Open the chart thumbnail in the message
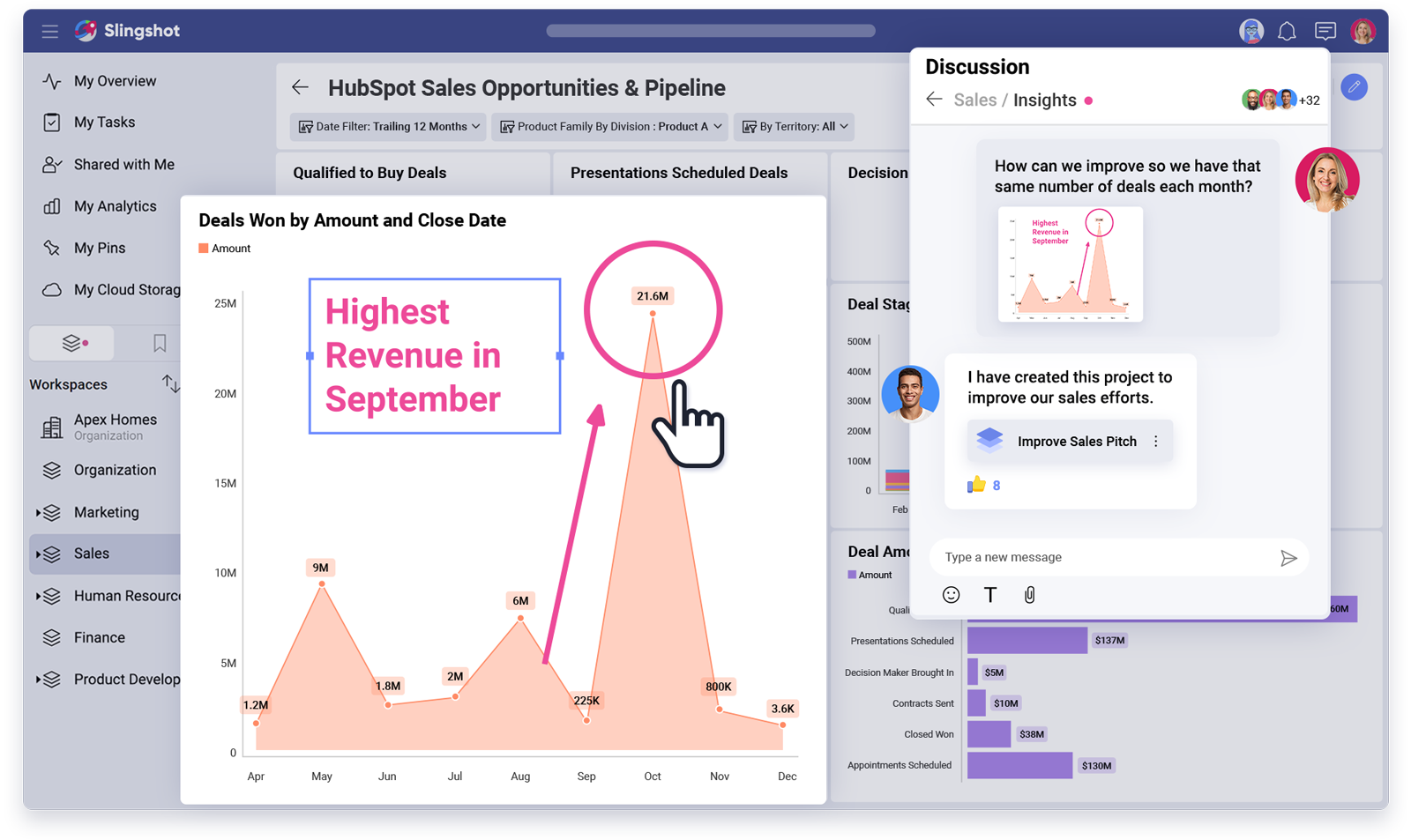Image resolution: width=1411 pixels, height=840 pixels. tap(1070, 264)
